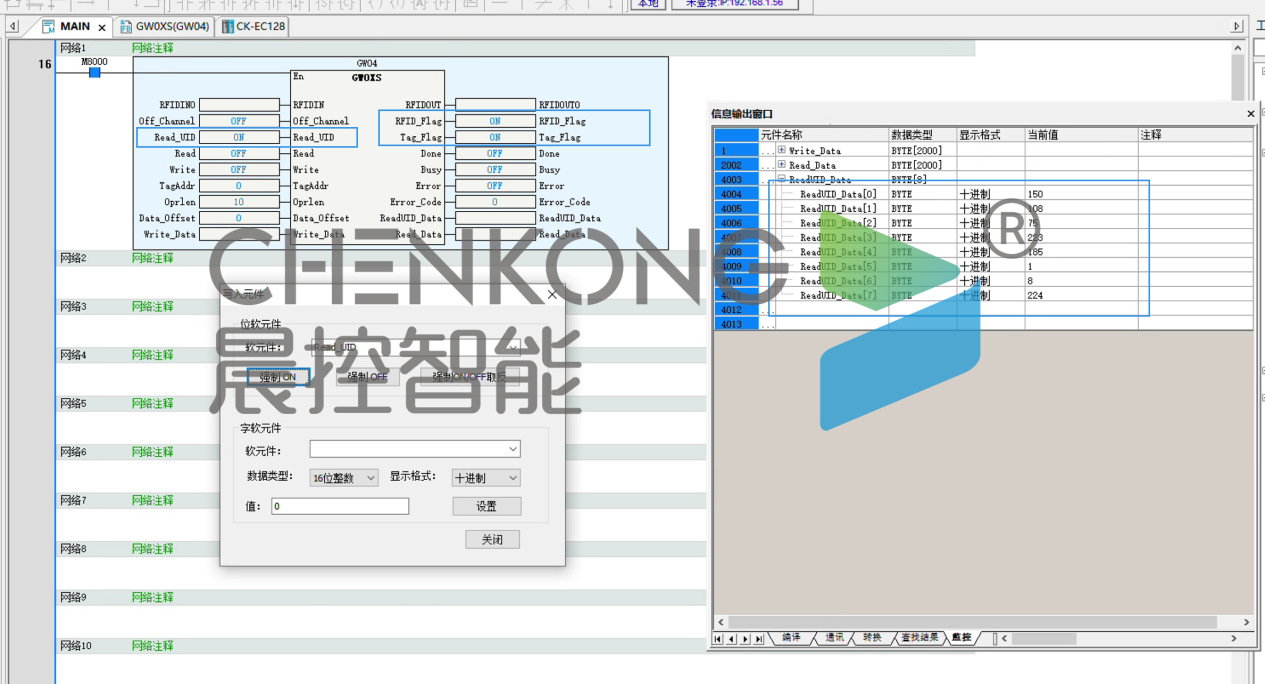Select the ReadUID_Data[0] row name
Image resolution: width=1265 pixels, height=684 pixels.
point(838,194)
